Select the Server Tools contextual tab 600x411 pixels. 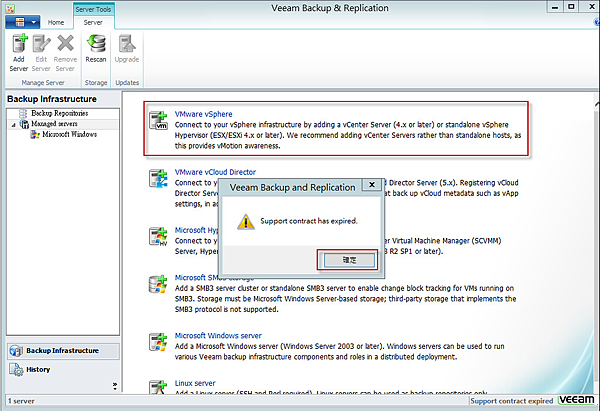pos(93,9)
